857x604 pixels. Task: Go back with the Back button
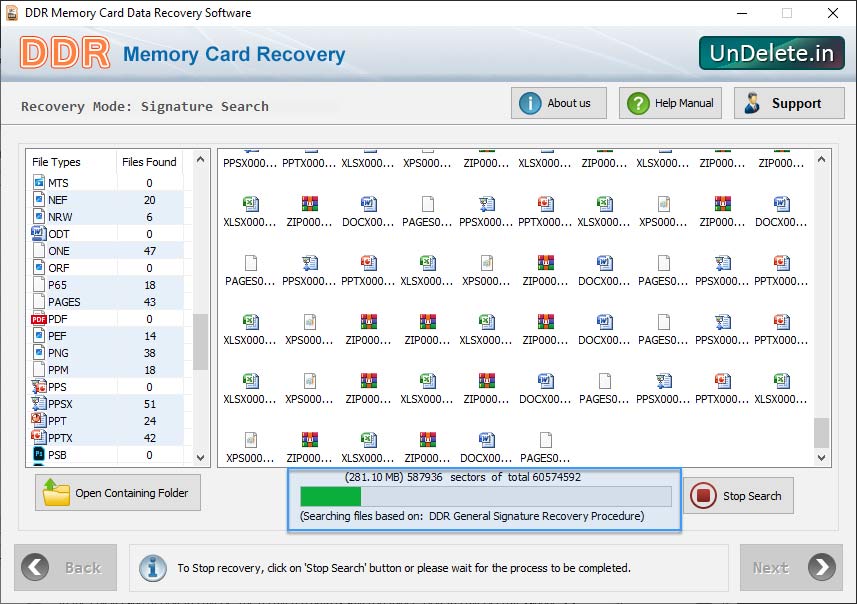(x=66, y=567)
